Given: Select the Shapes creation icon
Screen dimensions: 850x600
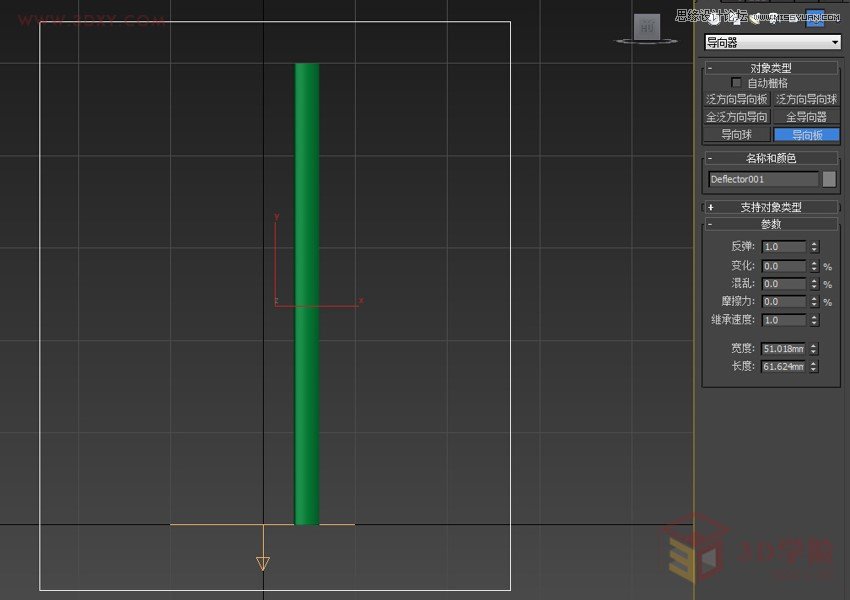Looking at the screenshot, I should [735, 19].
